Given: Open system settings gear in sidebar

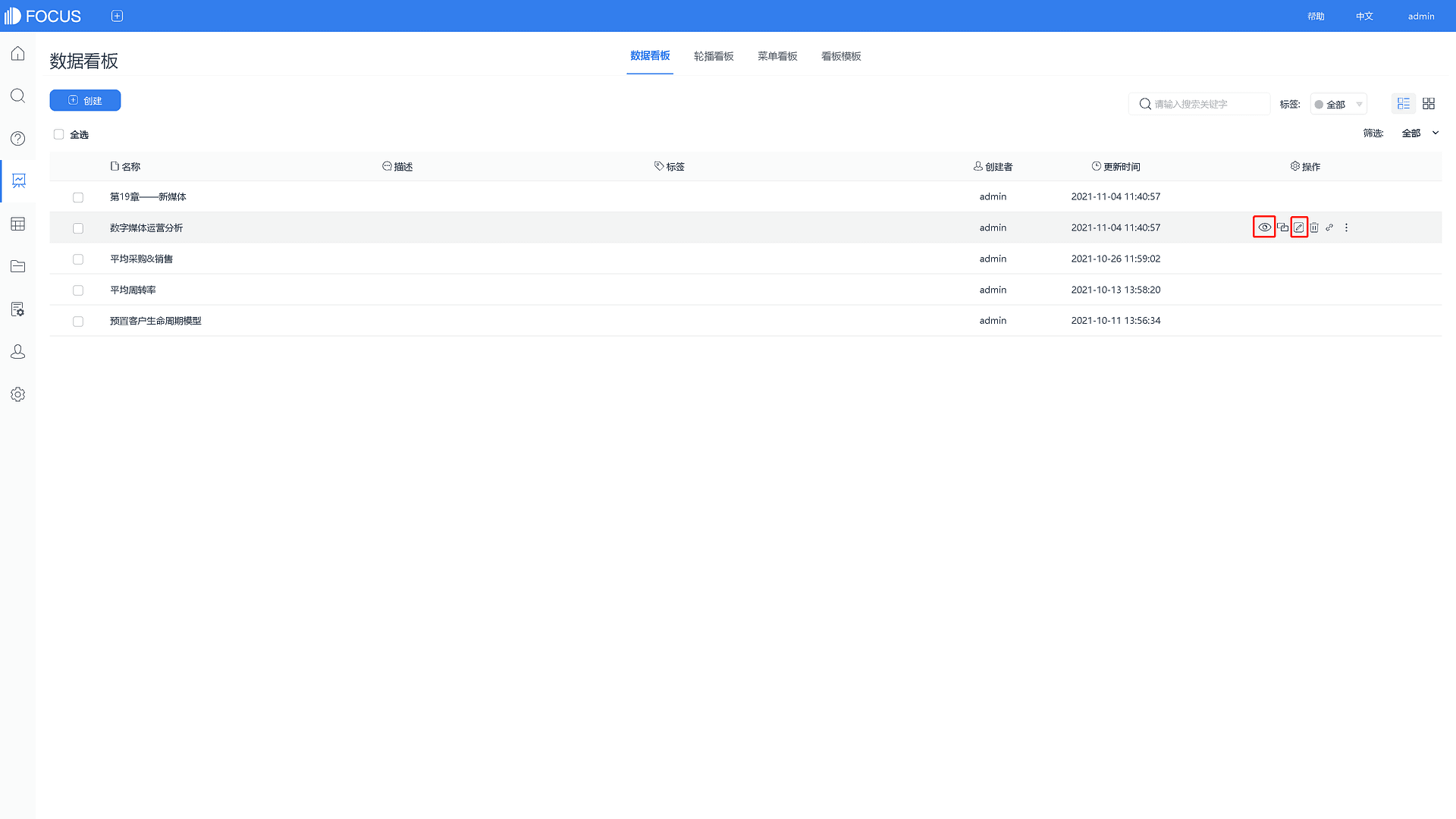Looking at the screenshot, I should tap(18, 394).
